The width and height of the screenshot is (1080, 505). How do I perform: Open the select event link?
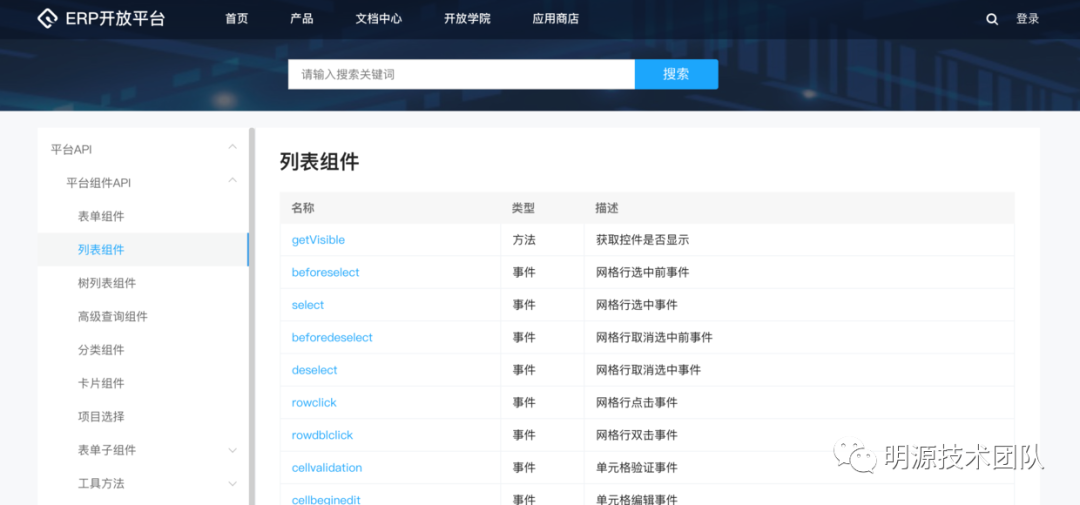pos(308,305)
